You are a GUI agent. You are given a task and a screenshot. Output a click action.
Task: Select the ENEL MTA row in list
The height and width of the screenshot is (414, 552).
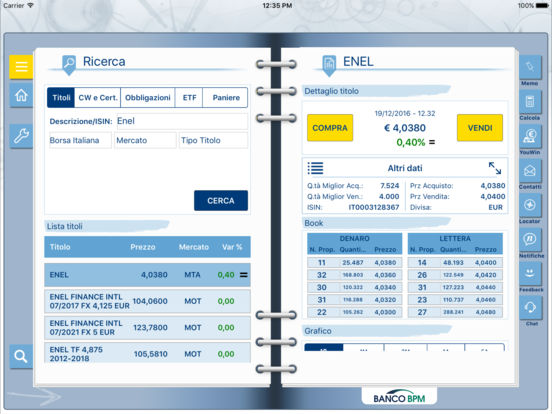click(x=148, y=275)
